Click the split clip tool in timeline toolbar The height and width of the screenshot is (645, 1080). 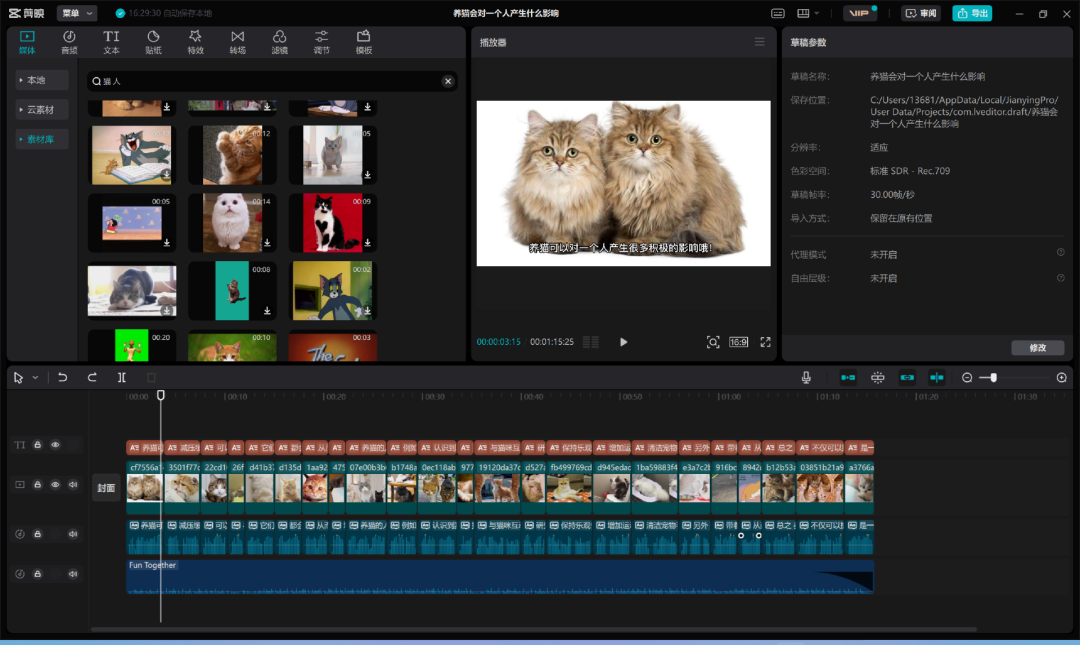pos(121,377)
